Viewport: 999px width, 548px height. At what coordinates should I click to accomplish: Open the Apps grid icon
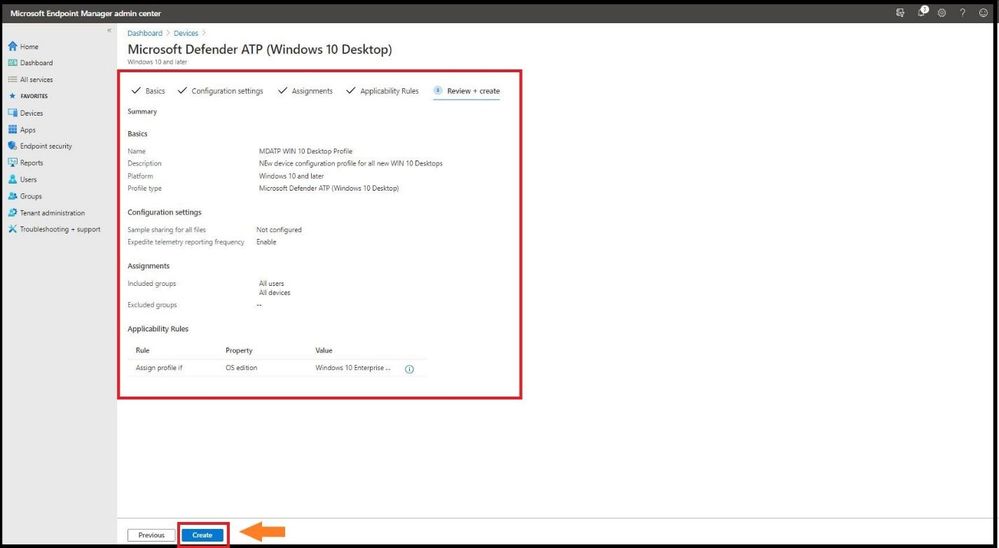click(x=13, y=129)
